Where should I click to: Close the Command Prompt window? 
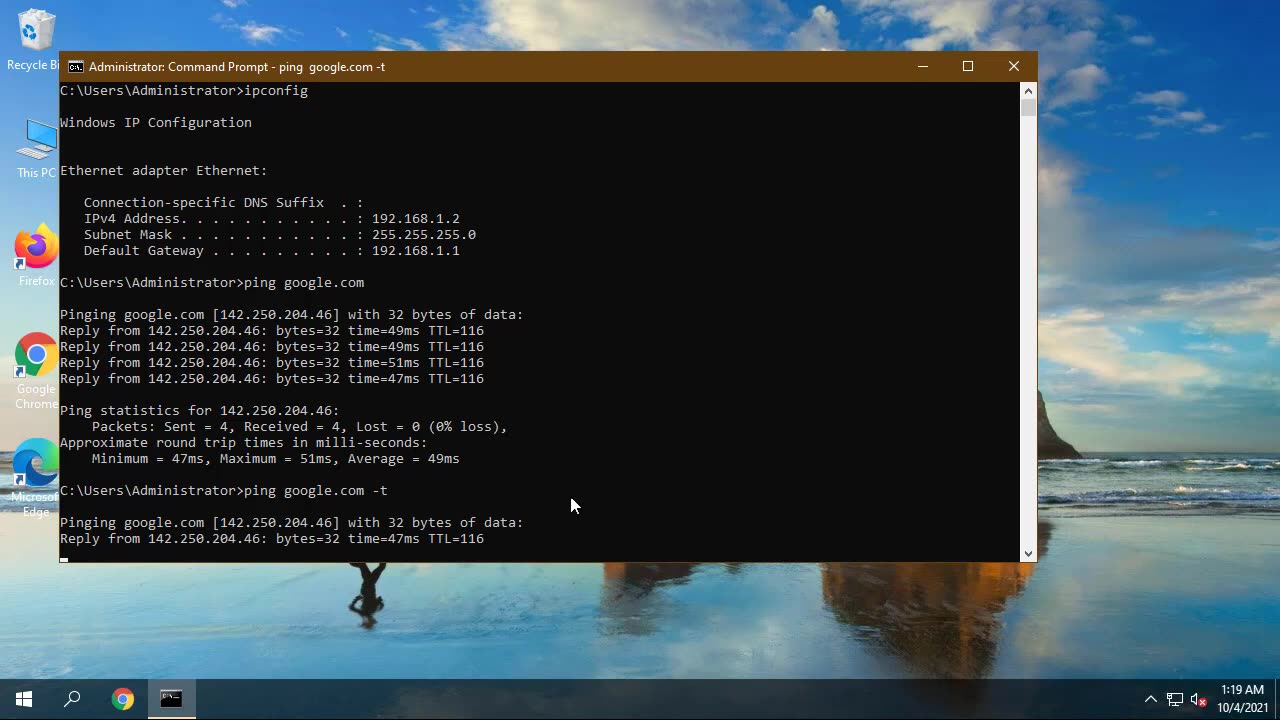(x=1014, y=67)
